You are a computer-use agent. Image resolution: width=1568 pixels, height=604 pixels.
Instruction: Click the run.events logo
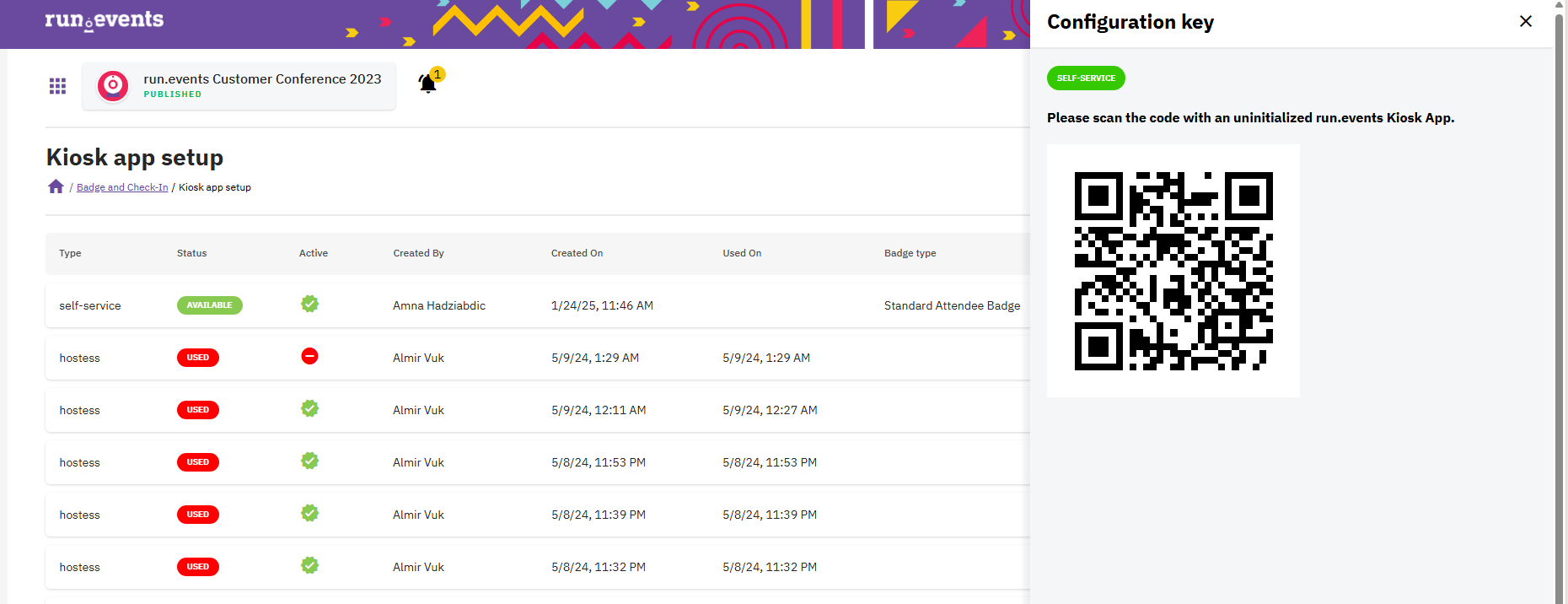click(x=105, y=20)
